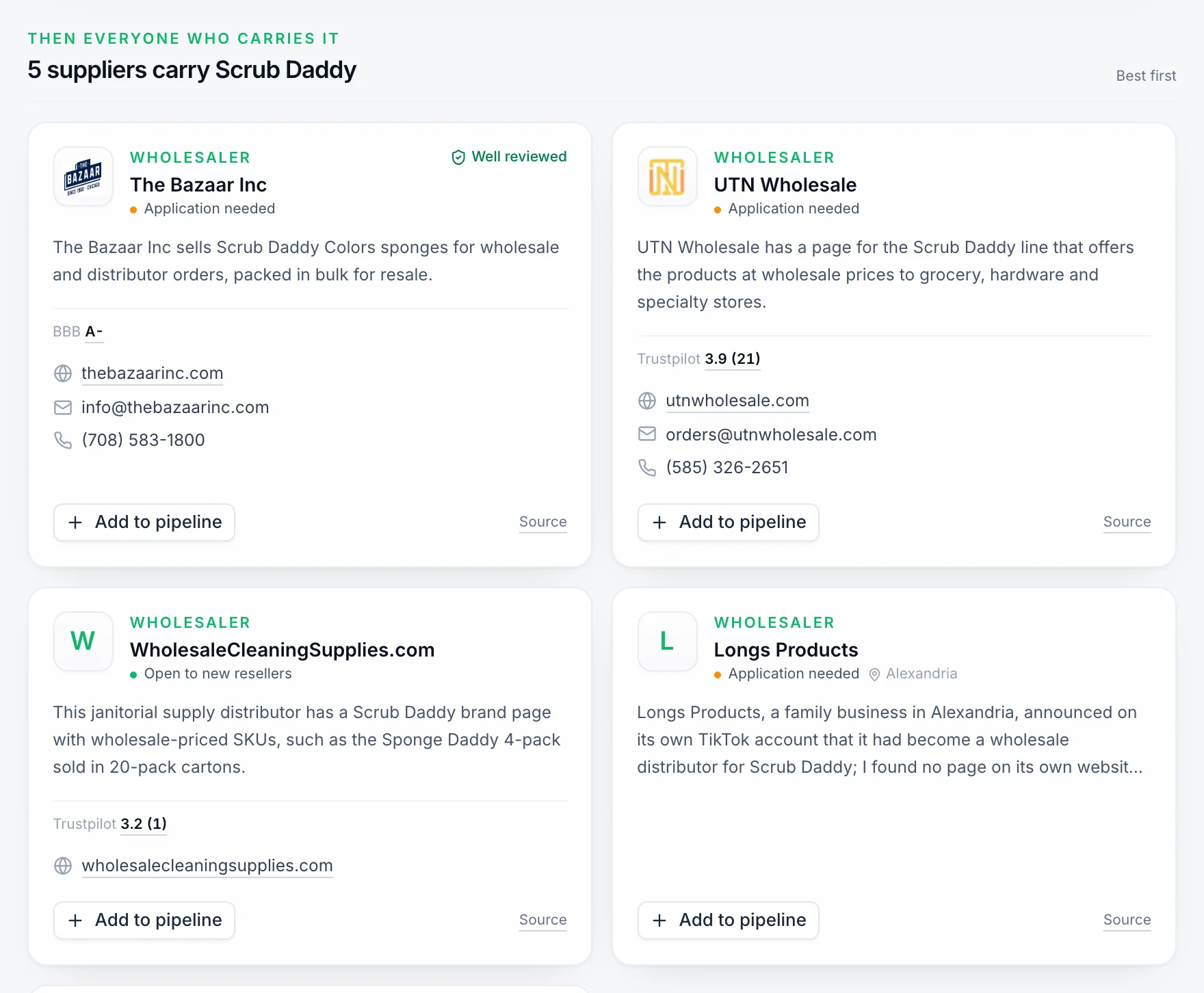Click the Longs Products supplier name
This screenshot has height=993, width=1204.
[786, 650]
